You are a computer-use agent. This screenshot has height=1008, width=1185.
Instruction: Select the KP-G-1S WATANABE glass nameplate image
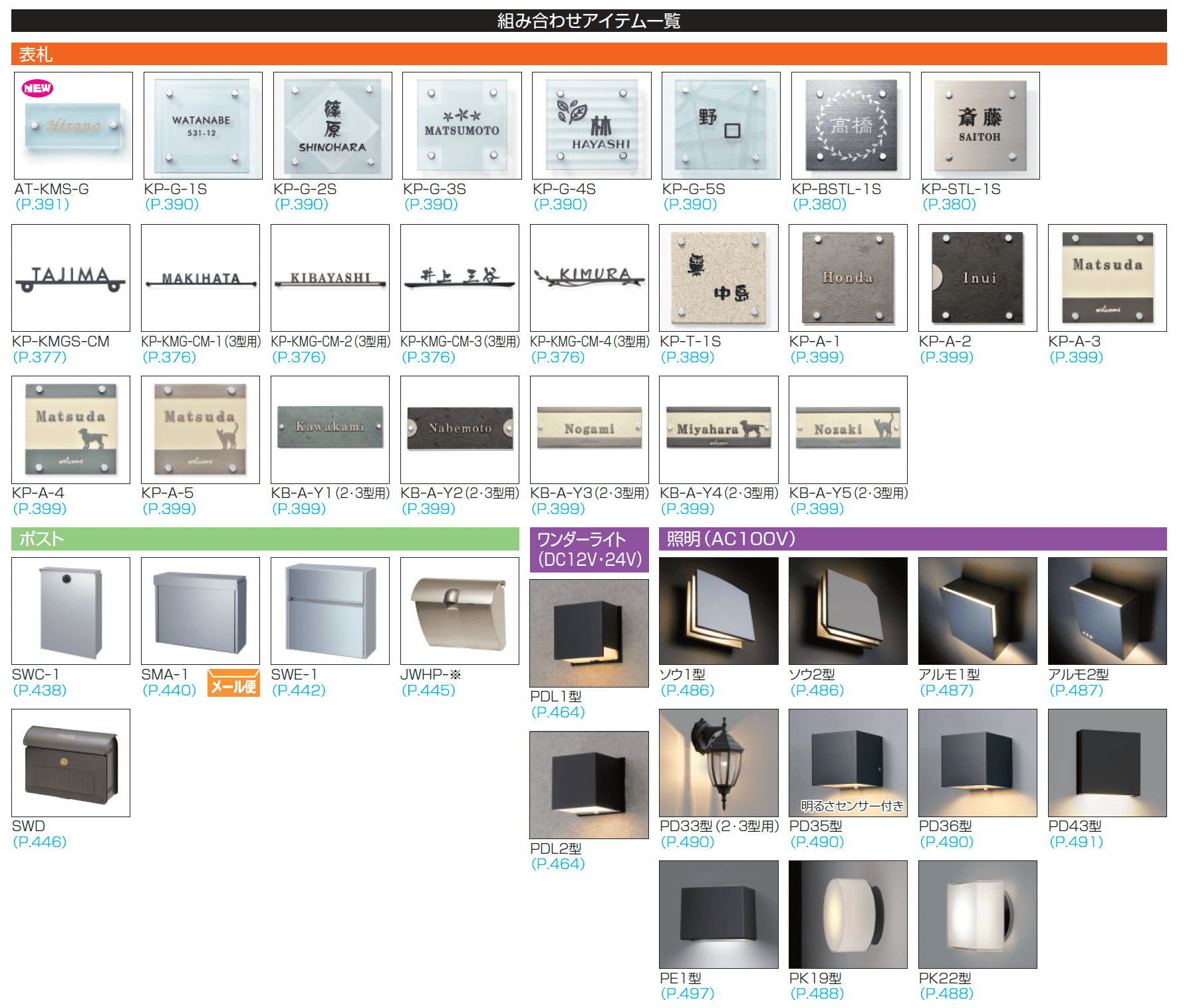point(203,126)
